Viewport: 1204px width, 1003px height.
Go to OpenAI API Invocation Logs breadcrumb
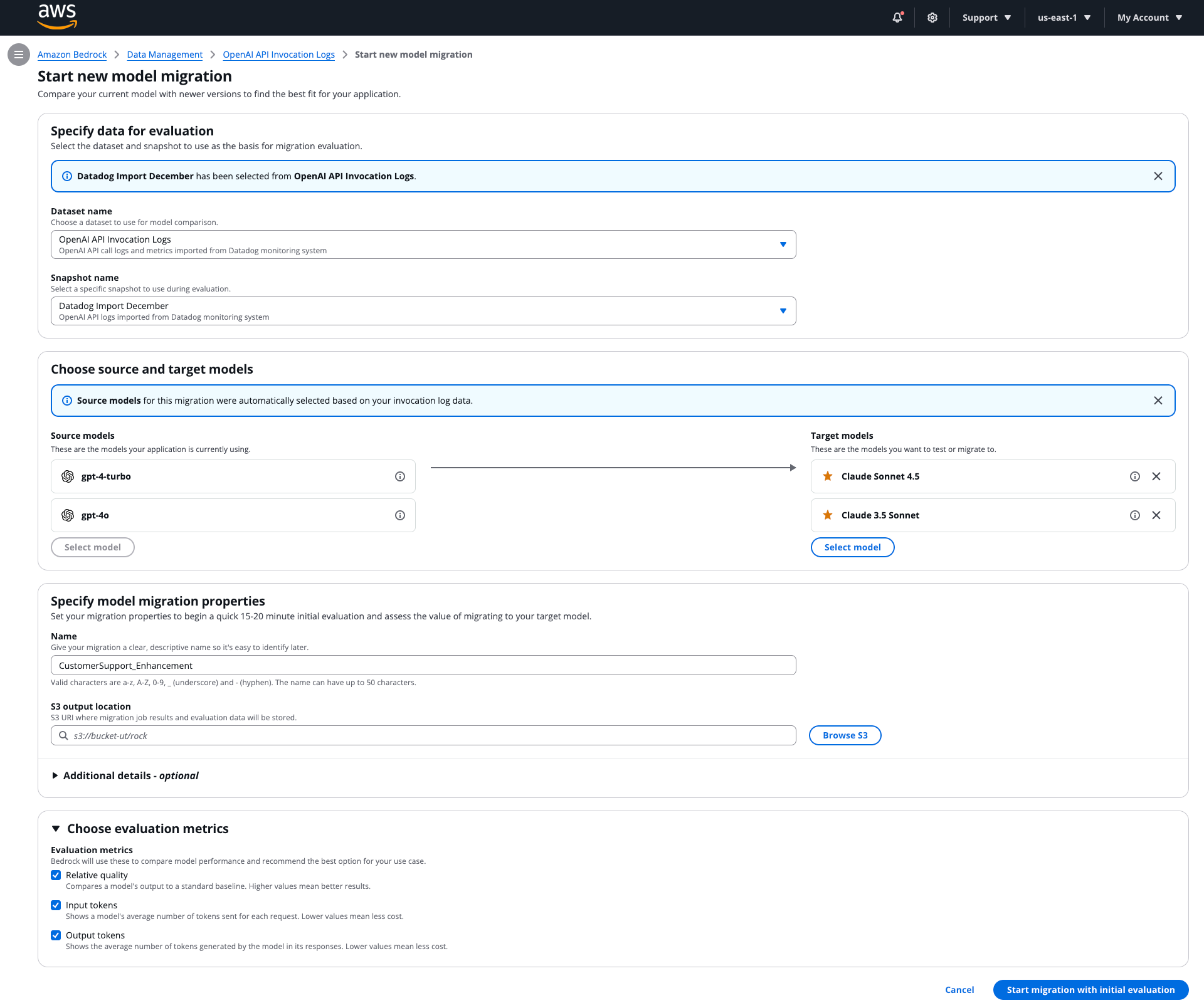[279, 55]
